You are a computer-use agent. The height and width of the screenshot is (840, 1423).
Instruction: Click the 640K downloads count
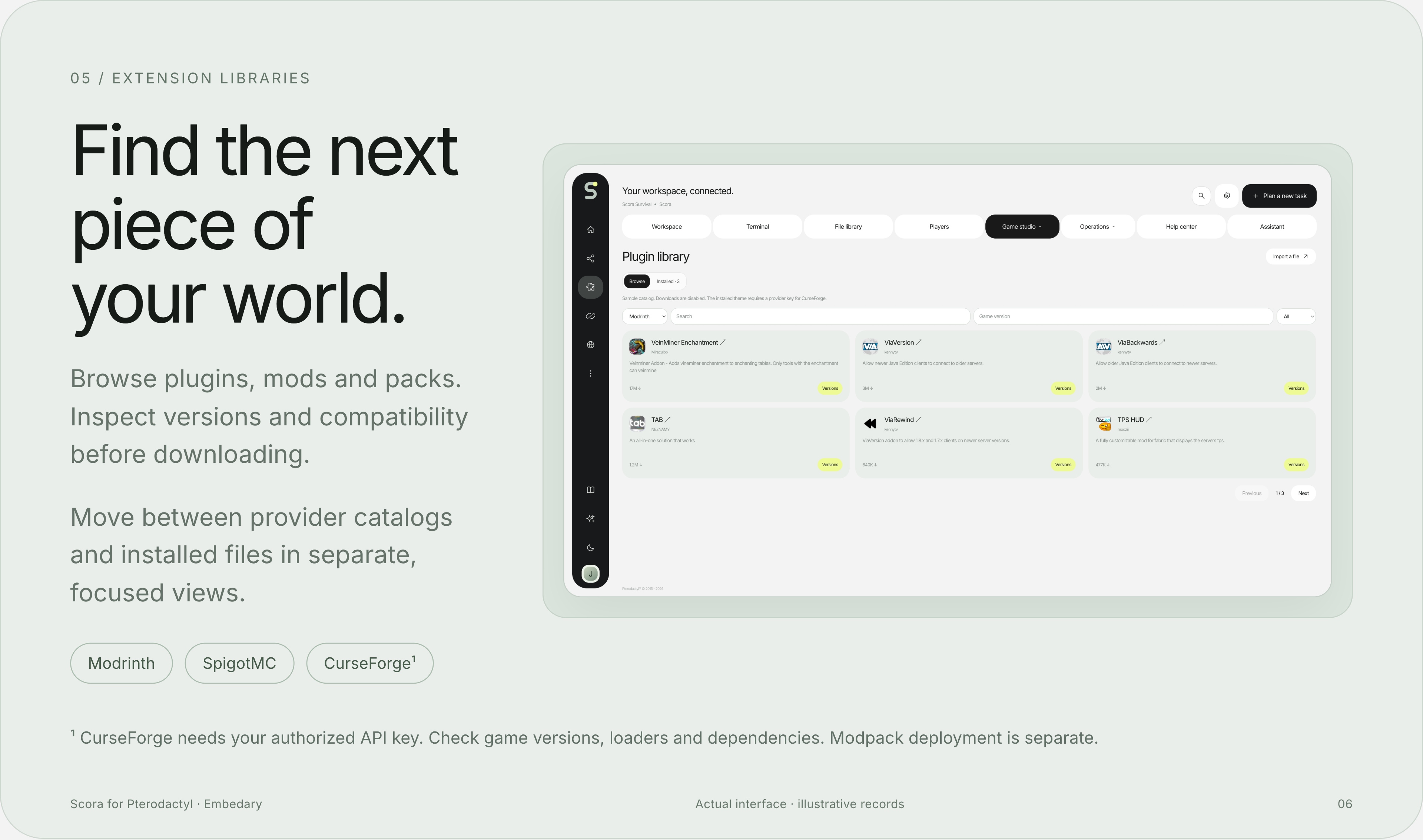(869, 465)
